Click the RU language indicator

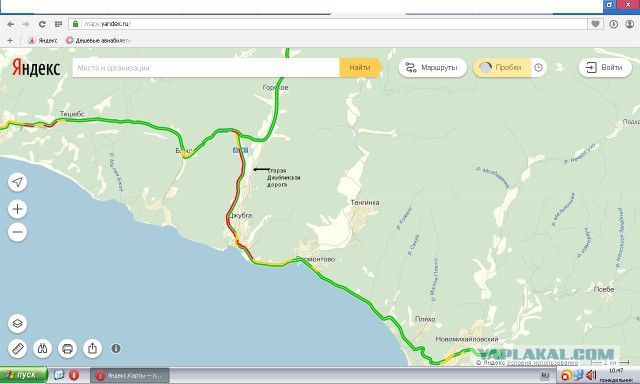pos(545,375)
